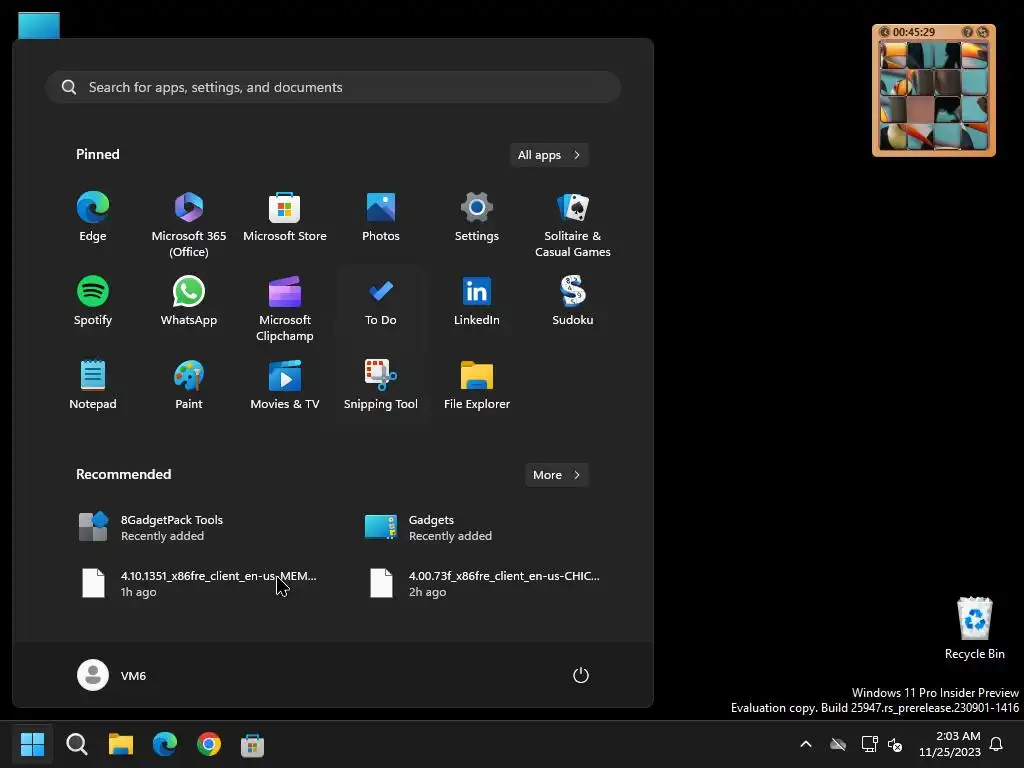Viewport: 1024px width, 768px height.
Task: Open Notepad
Action: [93, 385]
